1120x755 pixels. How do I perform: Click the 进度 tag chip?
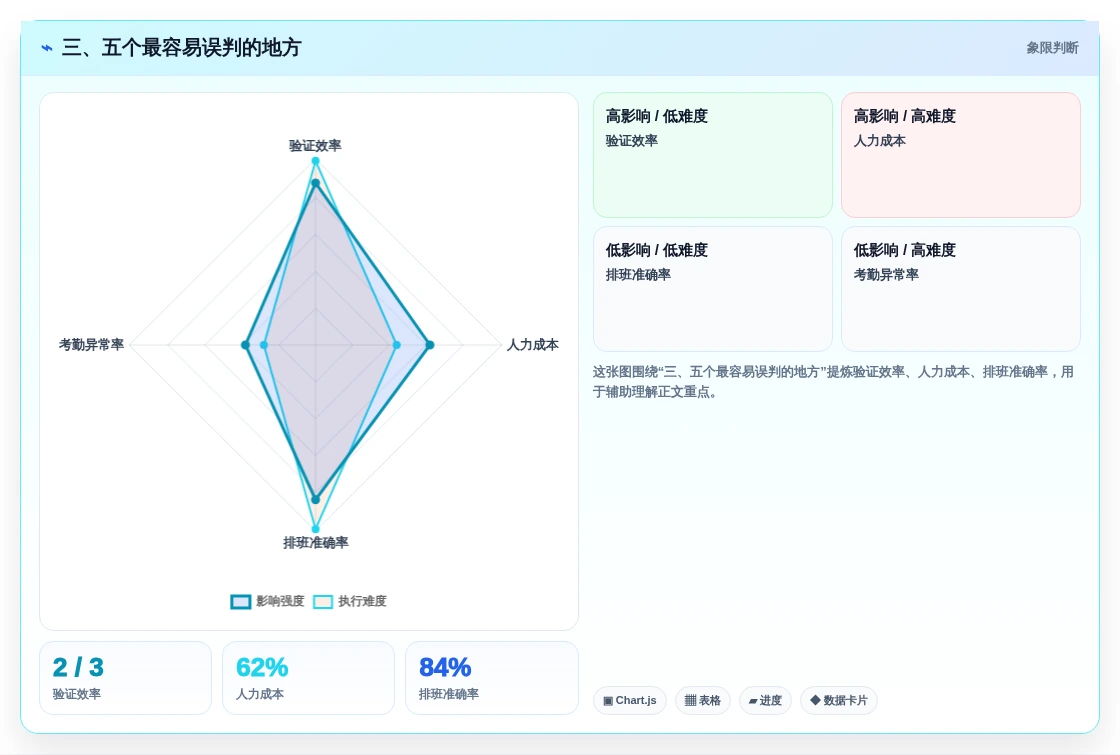coord(765,701)
